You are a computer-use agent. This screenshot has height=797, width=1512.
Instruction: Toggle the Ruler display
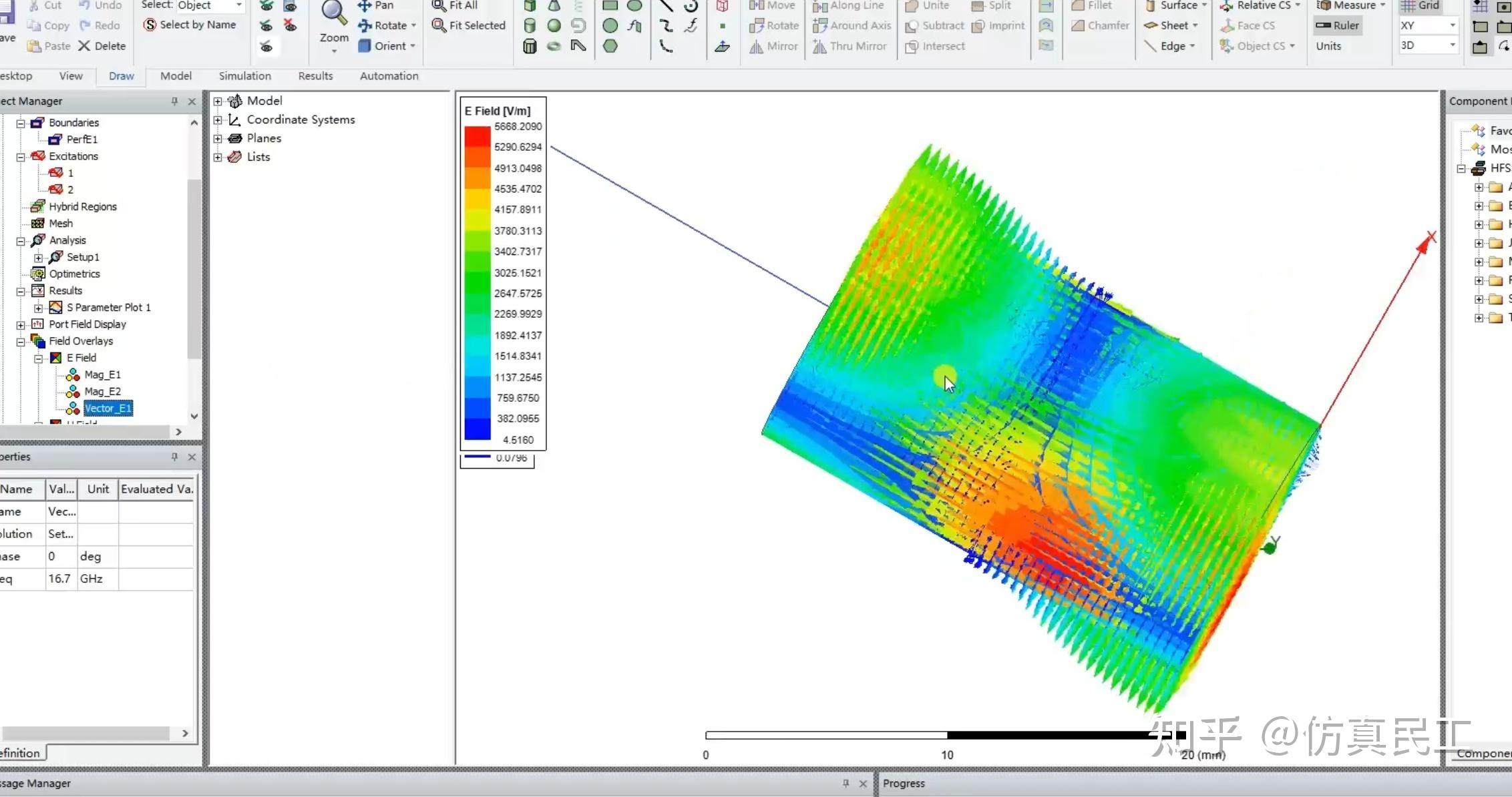pos(1337,25)
